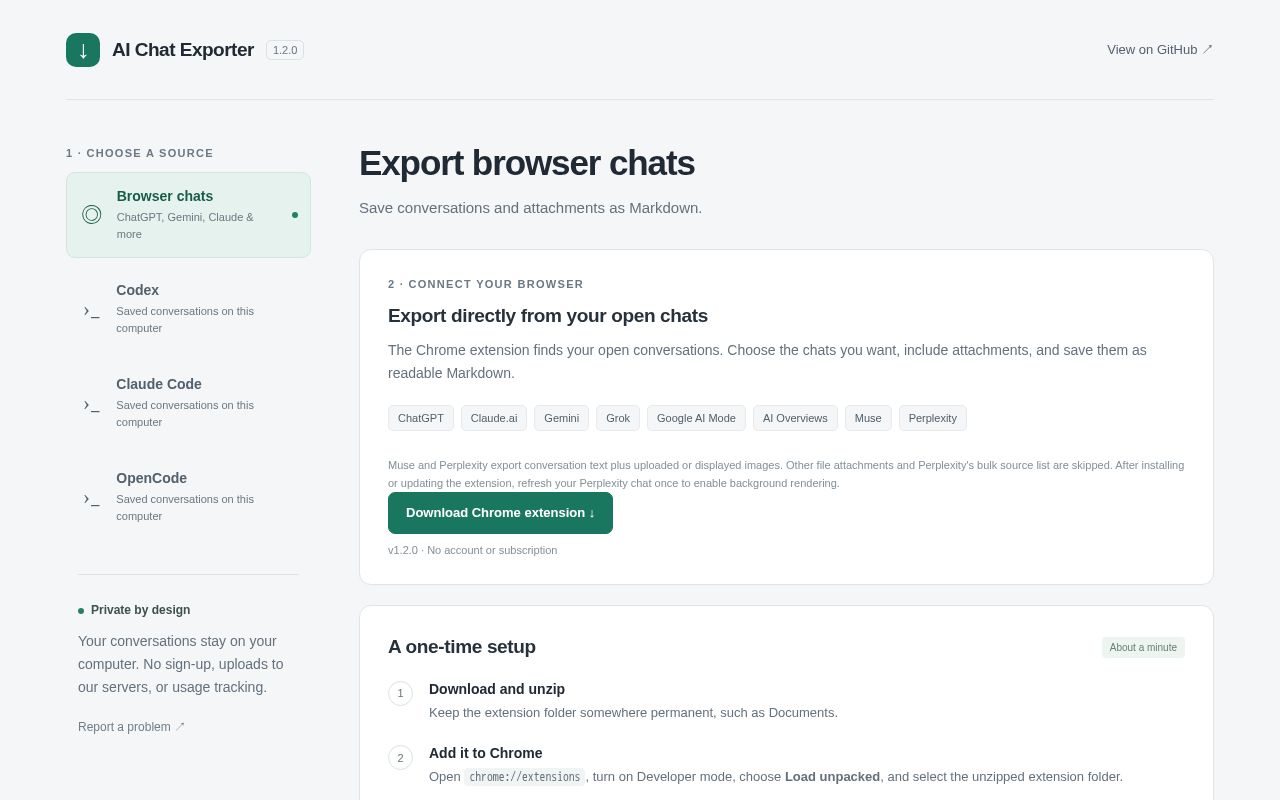Click the Download and unzip step heading
1280x800 pixels.
[497, 689]
